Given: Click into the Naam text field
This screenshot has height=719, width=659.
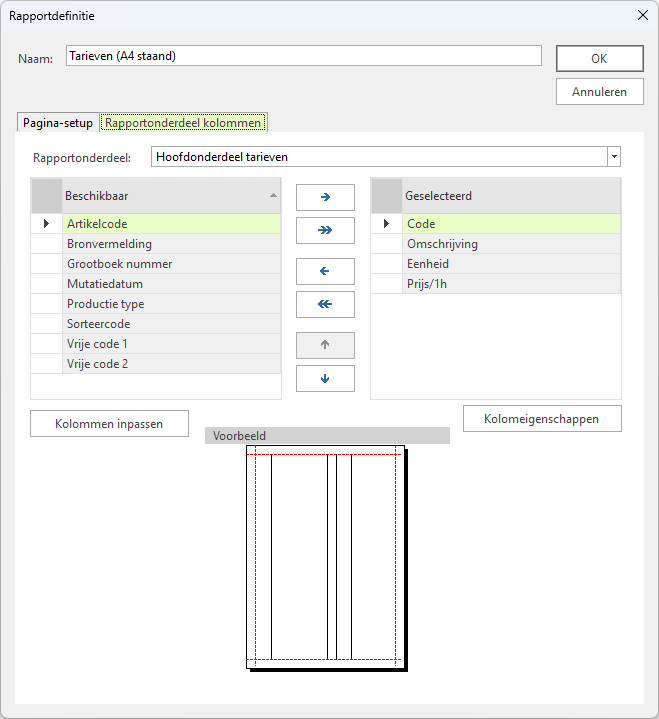Looking at the screenshot, I should (x=303, y=56).
